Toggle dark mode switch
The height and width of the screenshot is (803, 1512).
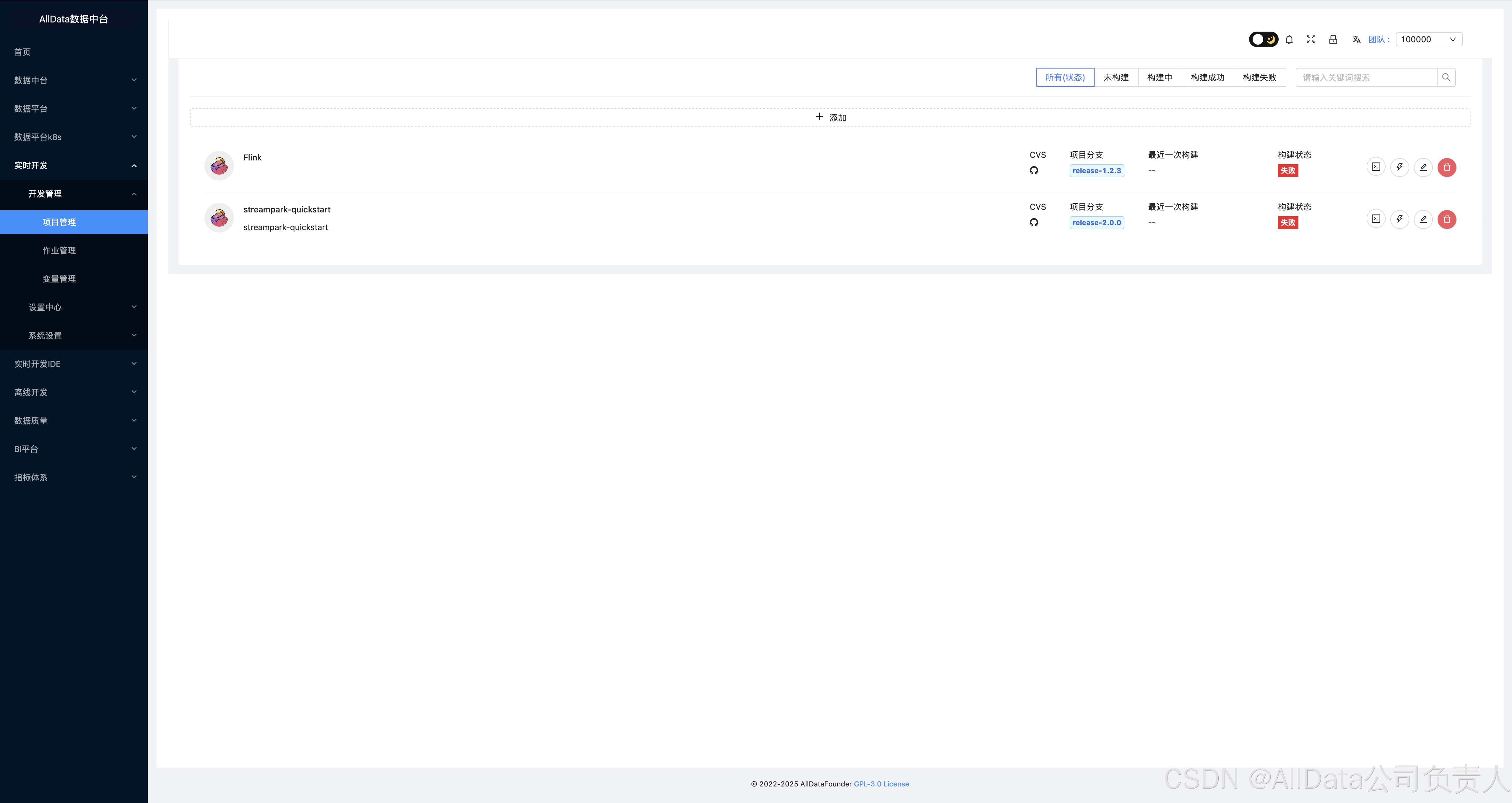click(x=1263, y=39)
